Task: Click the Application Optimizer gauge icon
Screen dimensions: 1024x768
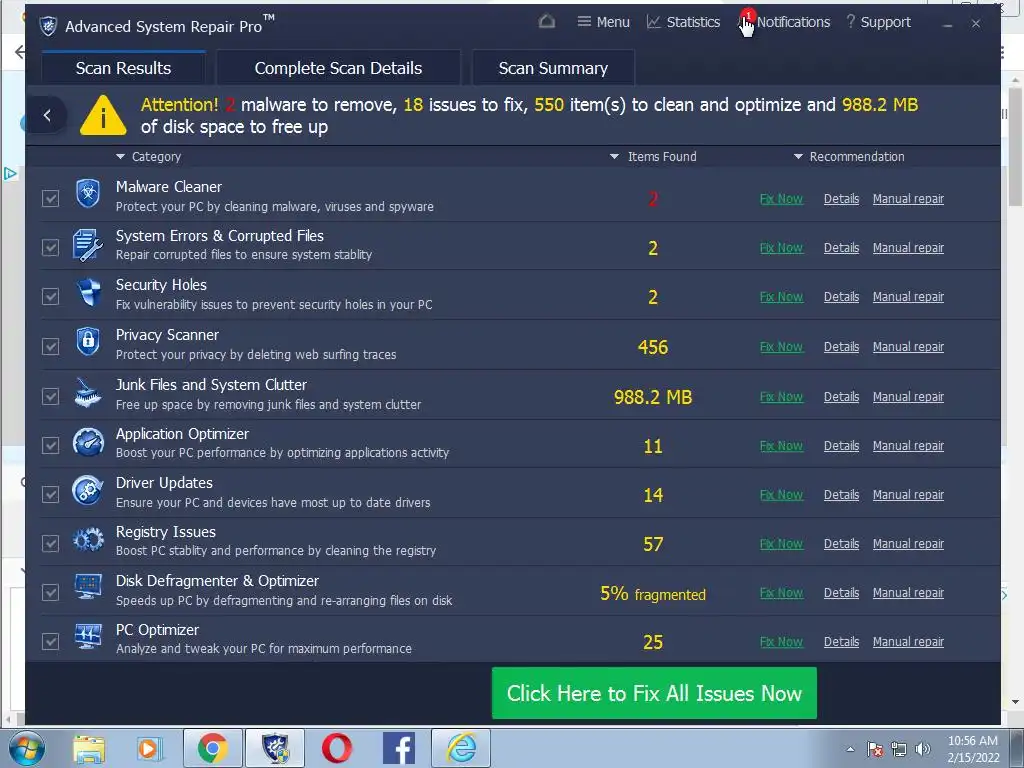Action: point(88,441)
